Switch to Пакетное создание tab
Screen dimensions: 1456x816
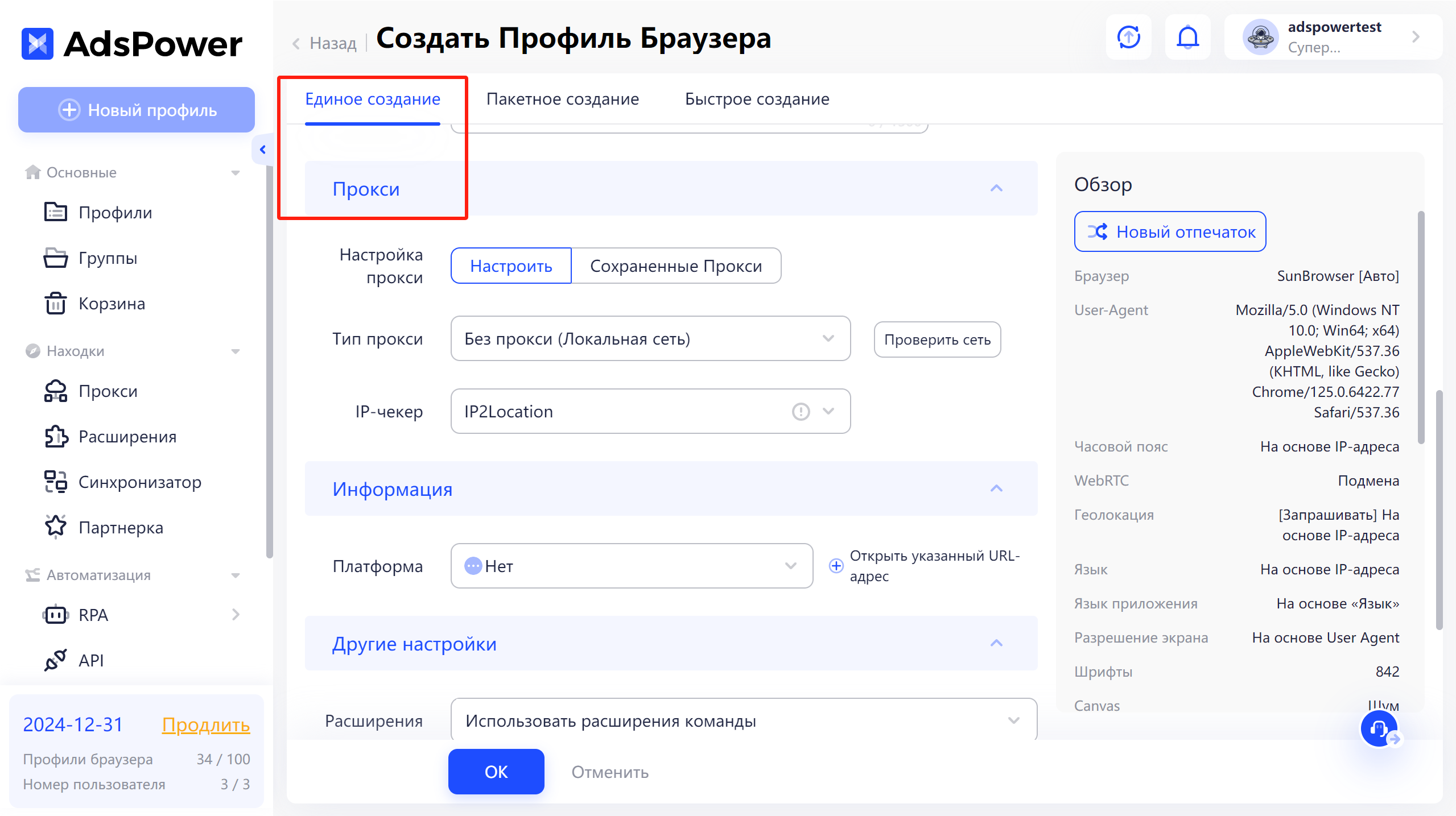tap(562, 99)
